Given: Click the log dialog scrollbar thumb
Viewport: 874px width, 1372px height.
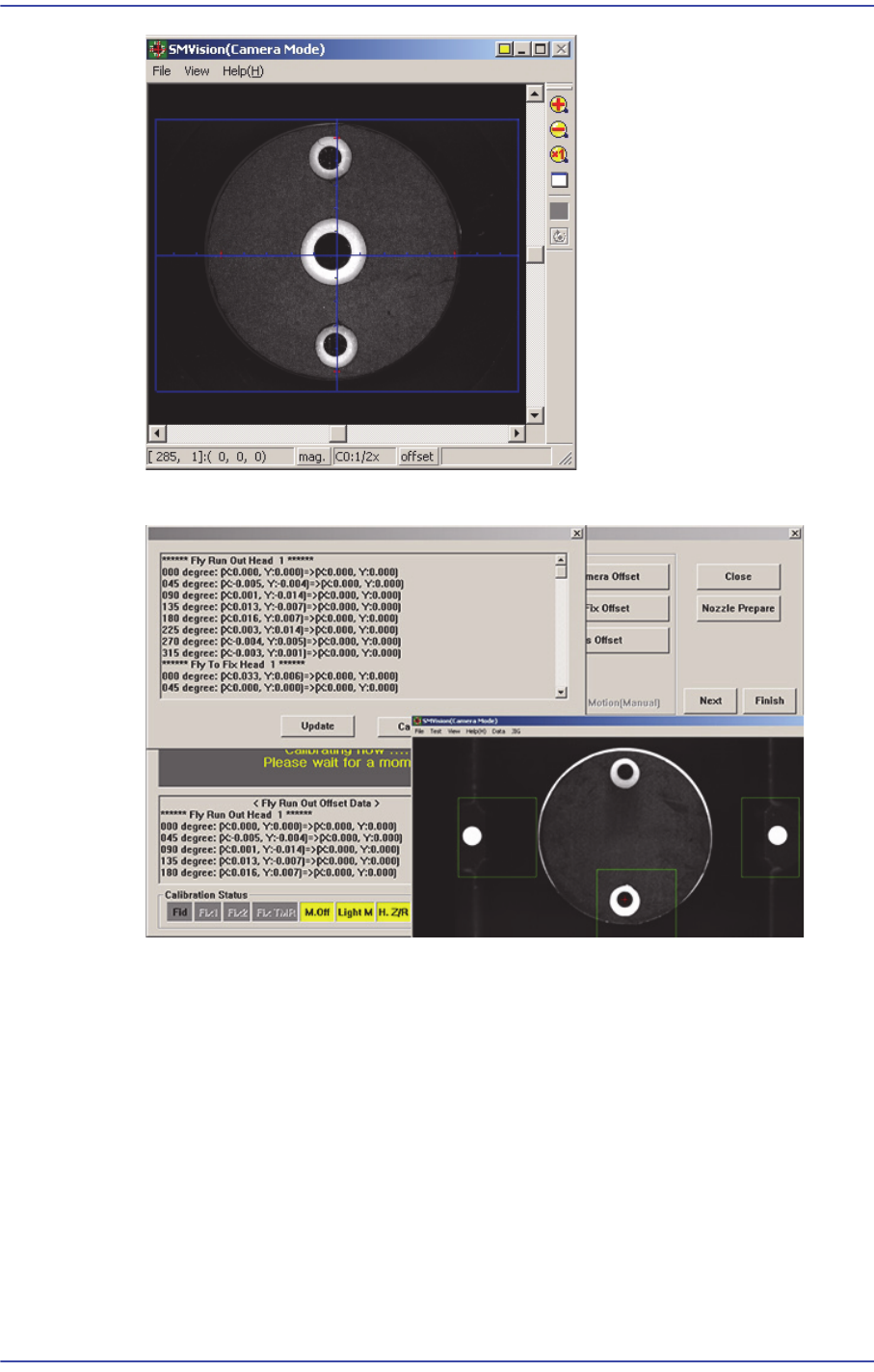Looking at the screenshot, I should [561, 571].
